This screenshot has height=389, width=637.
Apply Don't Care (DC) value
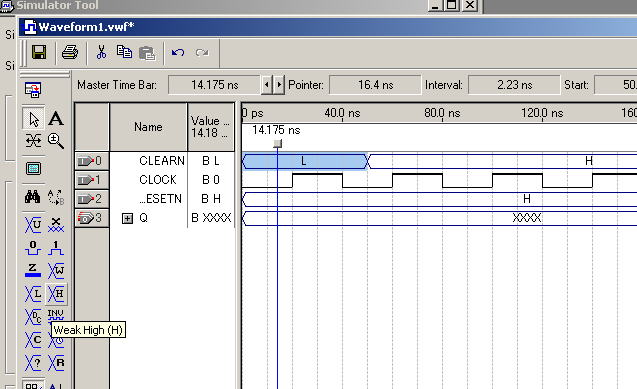(33, 316)
